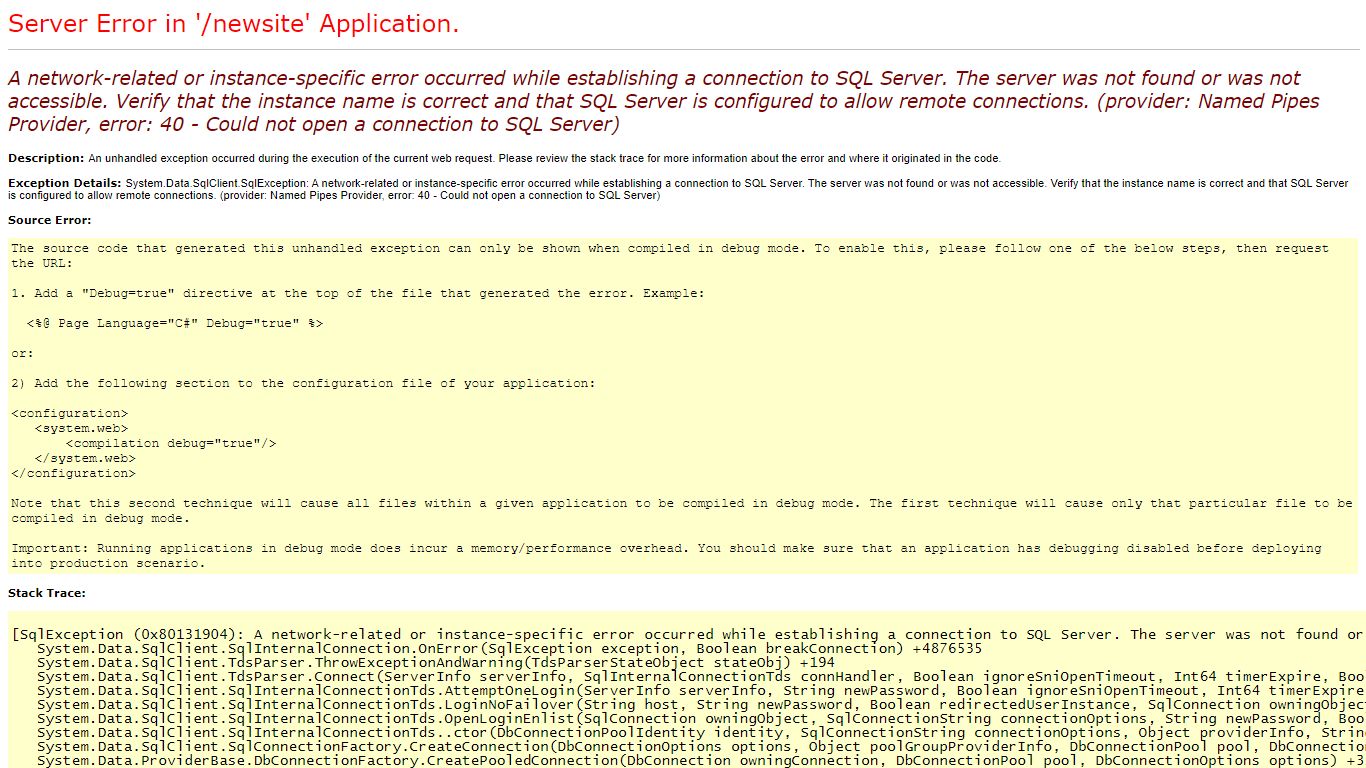
Task: Click the closing </system.web> tag line
Action: coord(85,458)
